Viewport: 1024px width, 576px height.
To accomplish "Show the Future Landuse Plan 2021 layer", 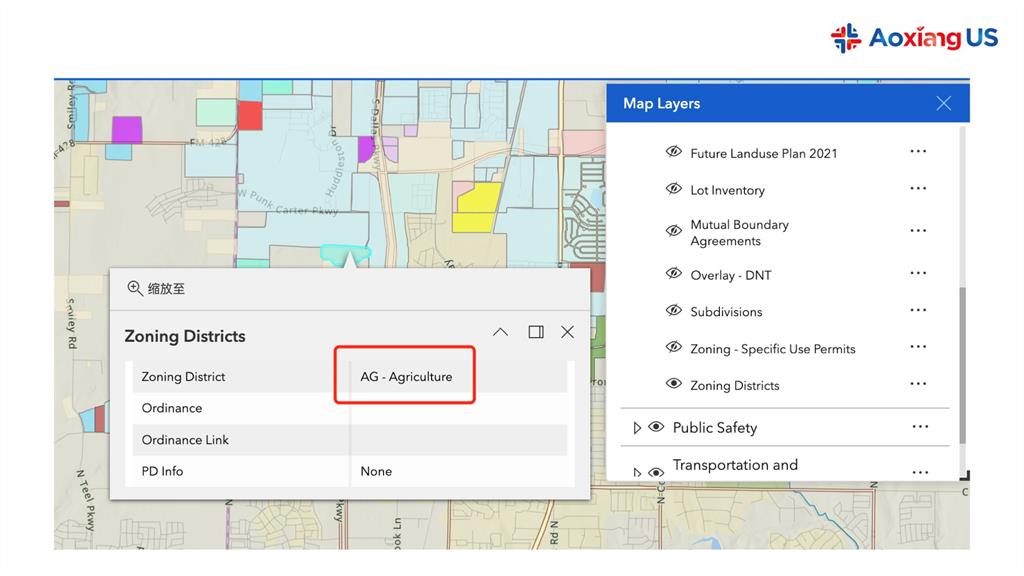I will pos(674,153).
